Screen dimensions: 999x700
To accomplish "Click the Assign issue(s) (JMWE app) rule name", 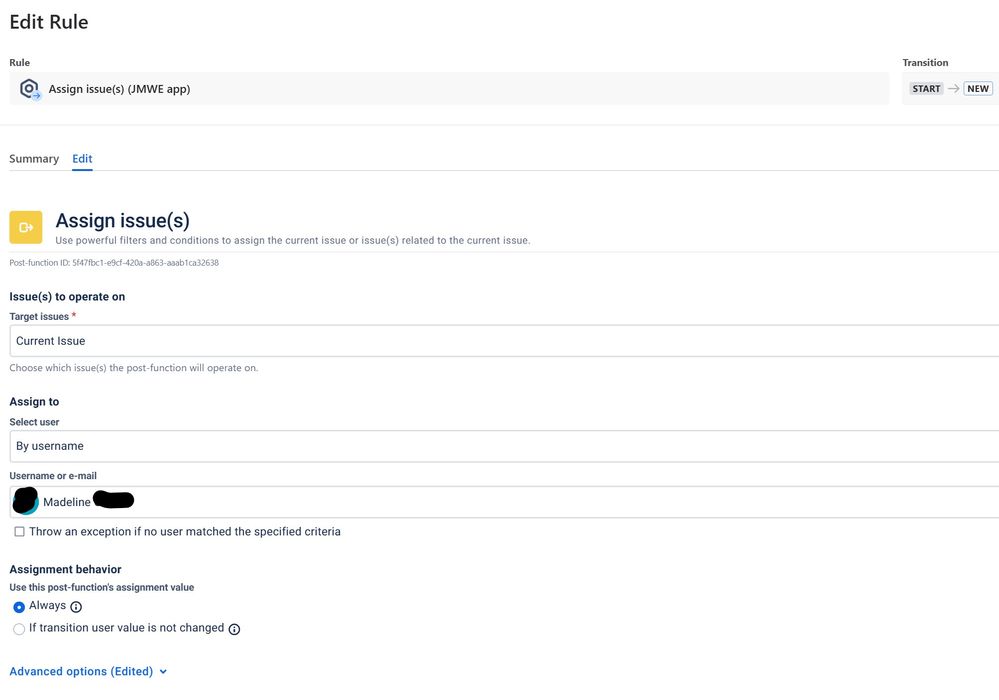I will coord(119,89).
